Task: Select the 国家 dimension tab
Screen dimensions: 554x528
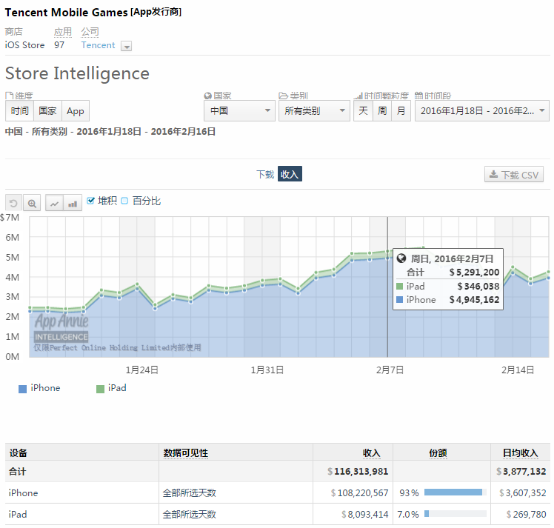Action: (x=47, y=111)
